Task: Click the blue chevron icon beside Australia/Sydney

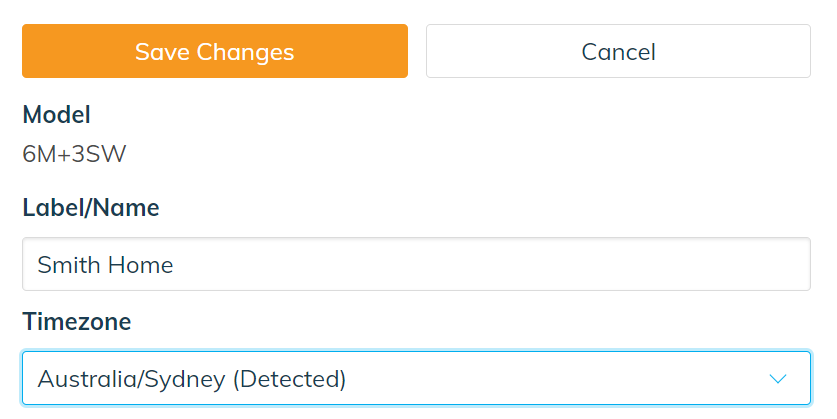Action: point(778,379)
